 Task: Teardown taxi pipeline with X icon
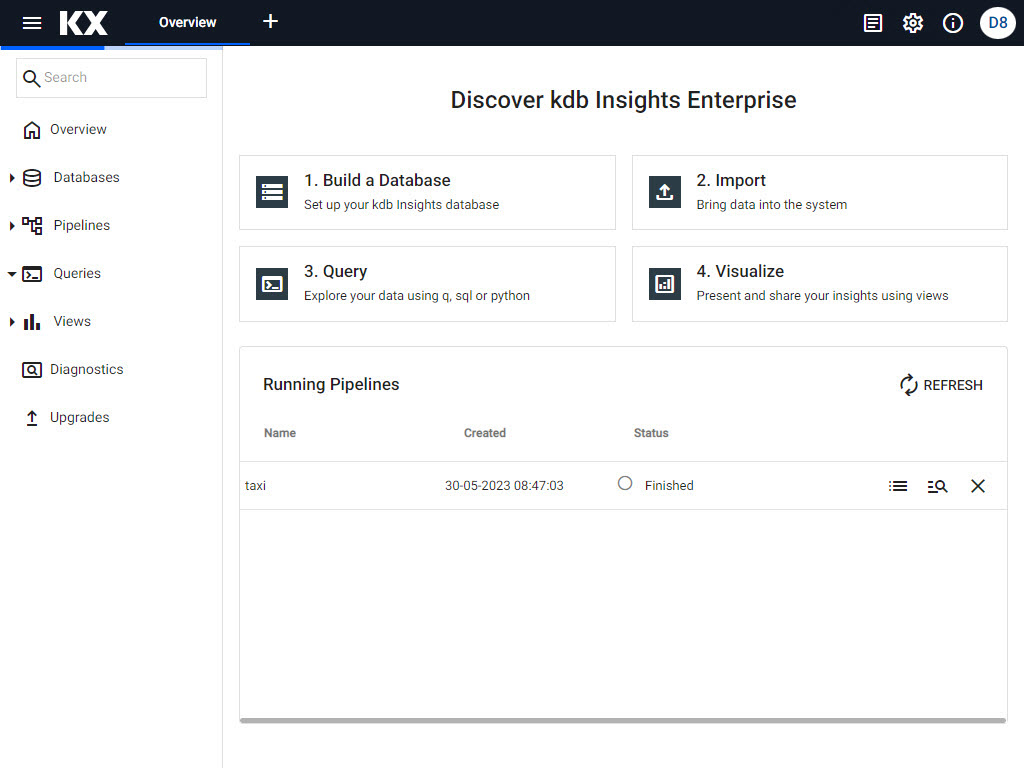click(x=978, y=487)
